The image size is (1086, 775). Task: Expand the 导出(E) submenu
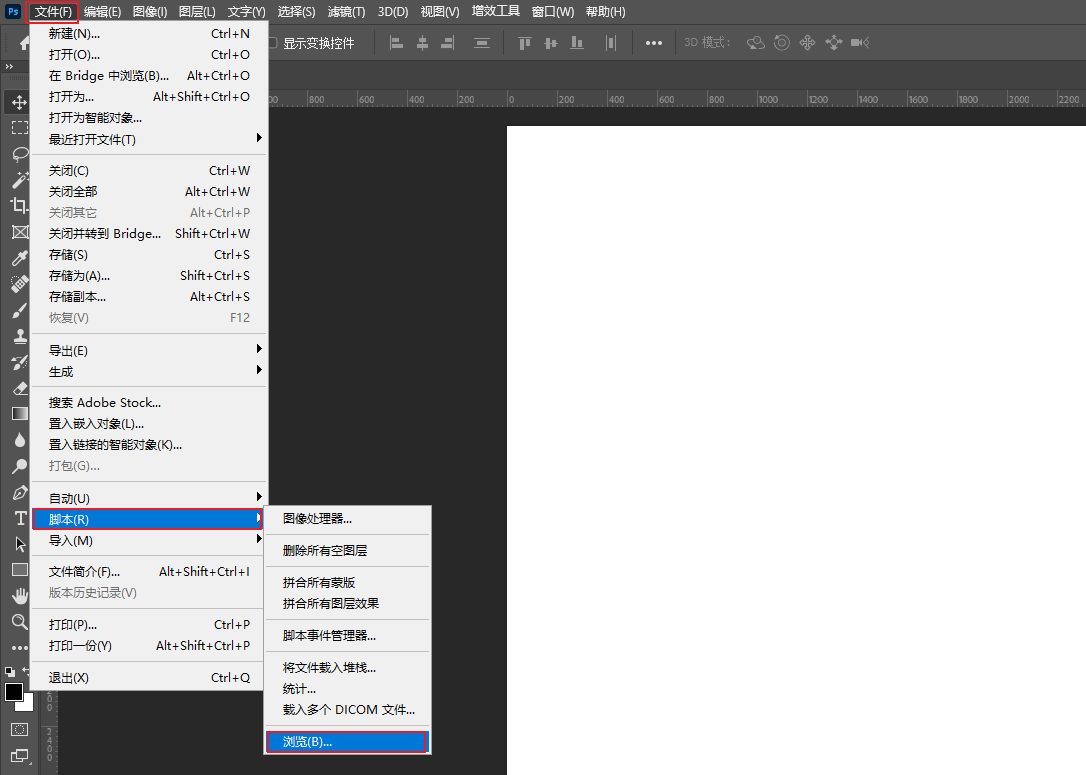pos(150,350)
